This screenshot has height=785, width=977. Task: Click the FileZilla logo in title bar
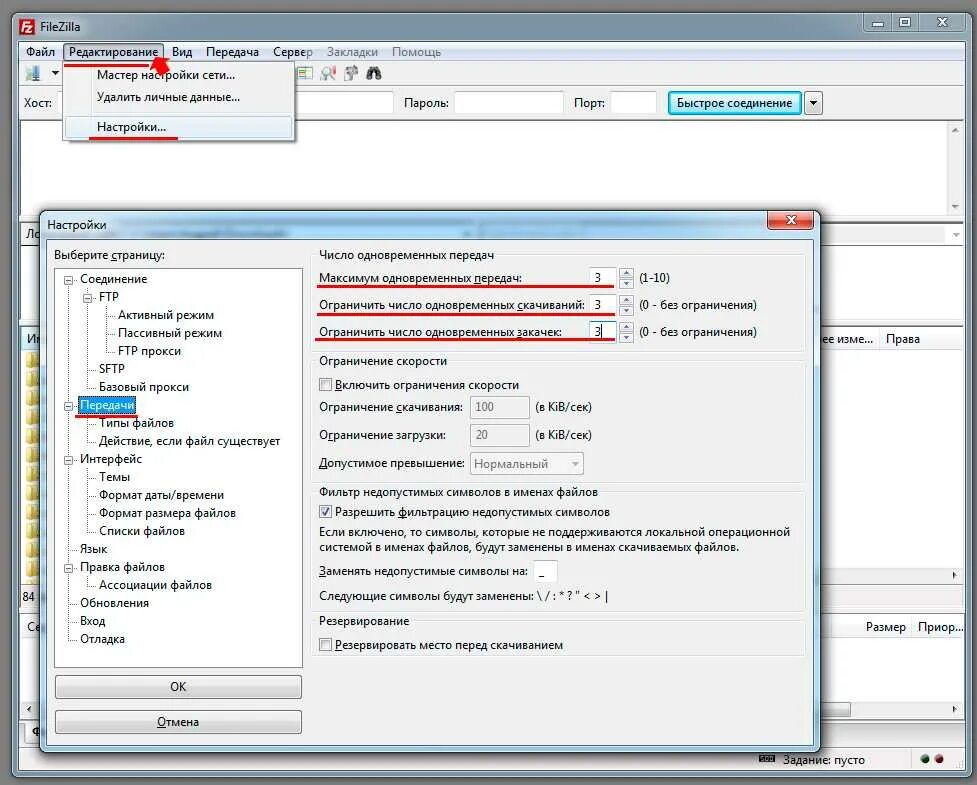(x=27, y=27)
